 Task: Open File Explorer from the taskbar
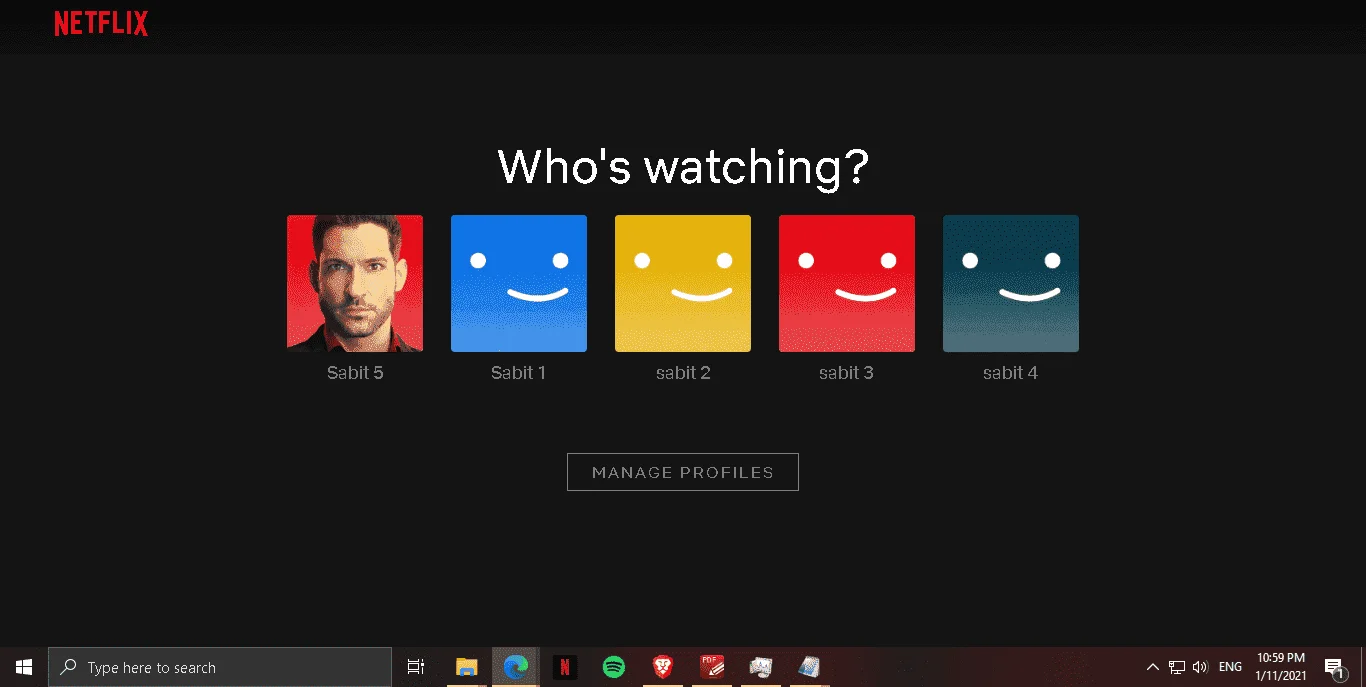pyautogui.click(x=467, y=667)
